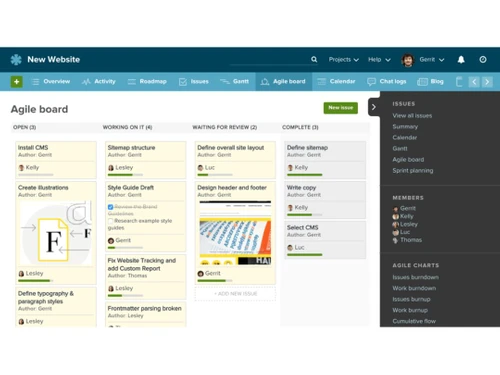Viewport: 500px width, 375px height.
Task: Open the Gerrit user dropdown
Action: [x=432, y=60]
